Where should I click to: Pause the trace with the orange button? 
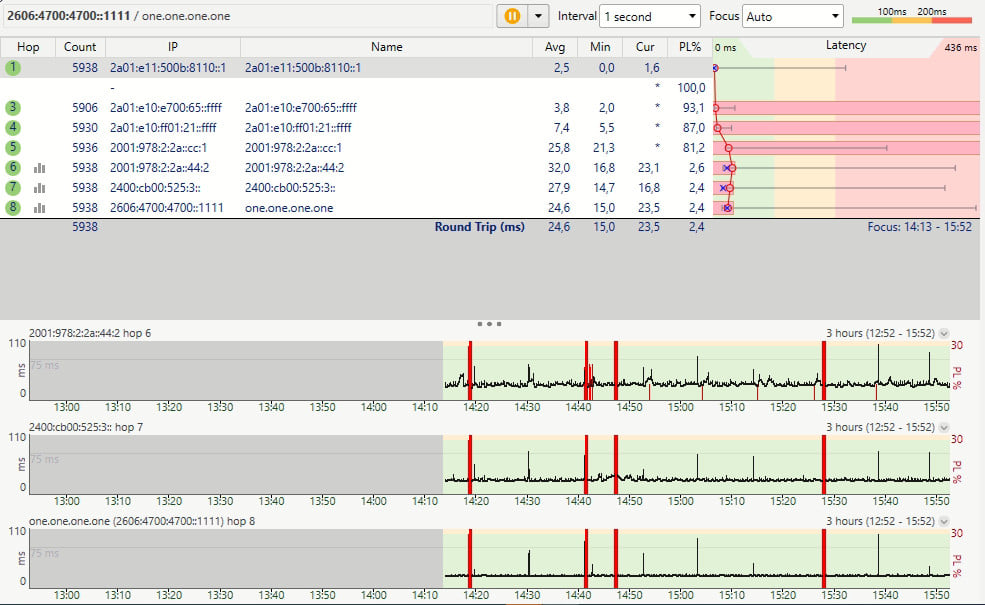coord(512,16)
